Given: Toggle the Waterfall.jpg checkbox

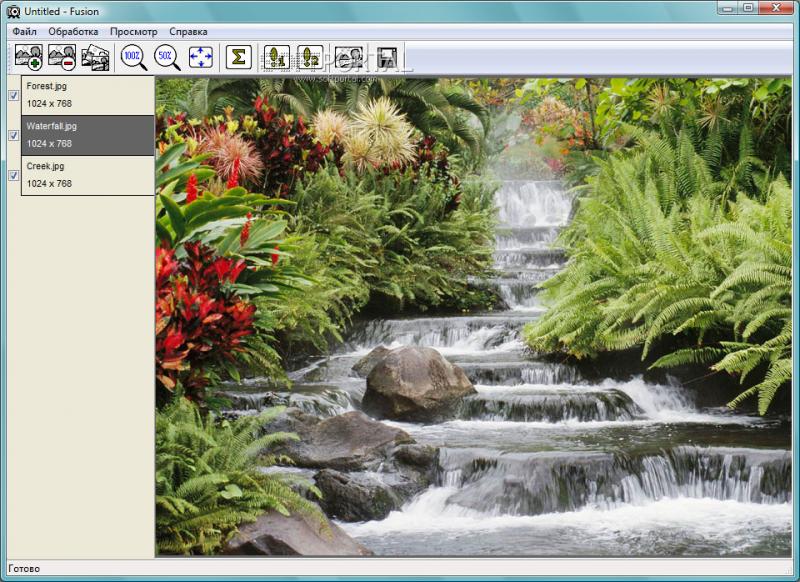Looking at the screenshot, I should click(14, 135).
